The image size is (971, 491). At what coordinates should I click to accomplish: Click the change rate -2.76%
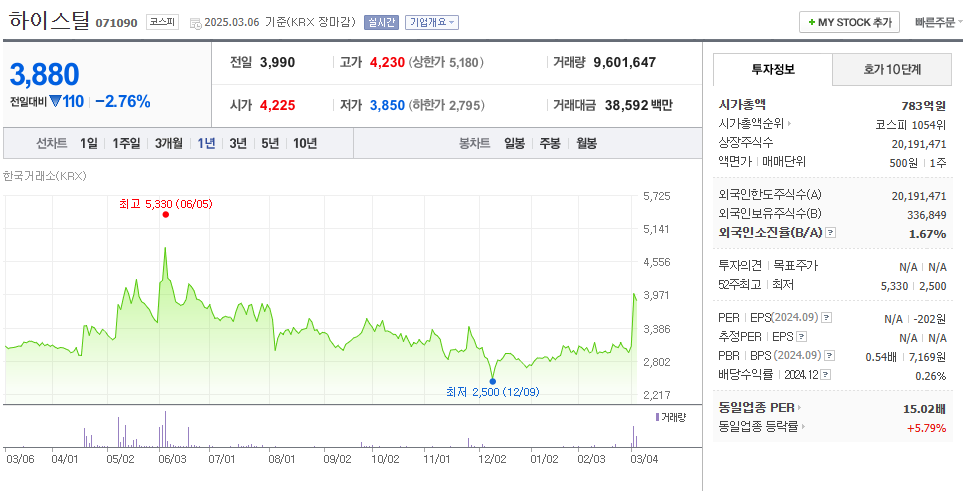(x=123, y=102)
